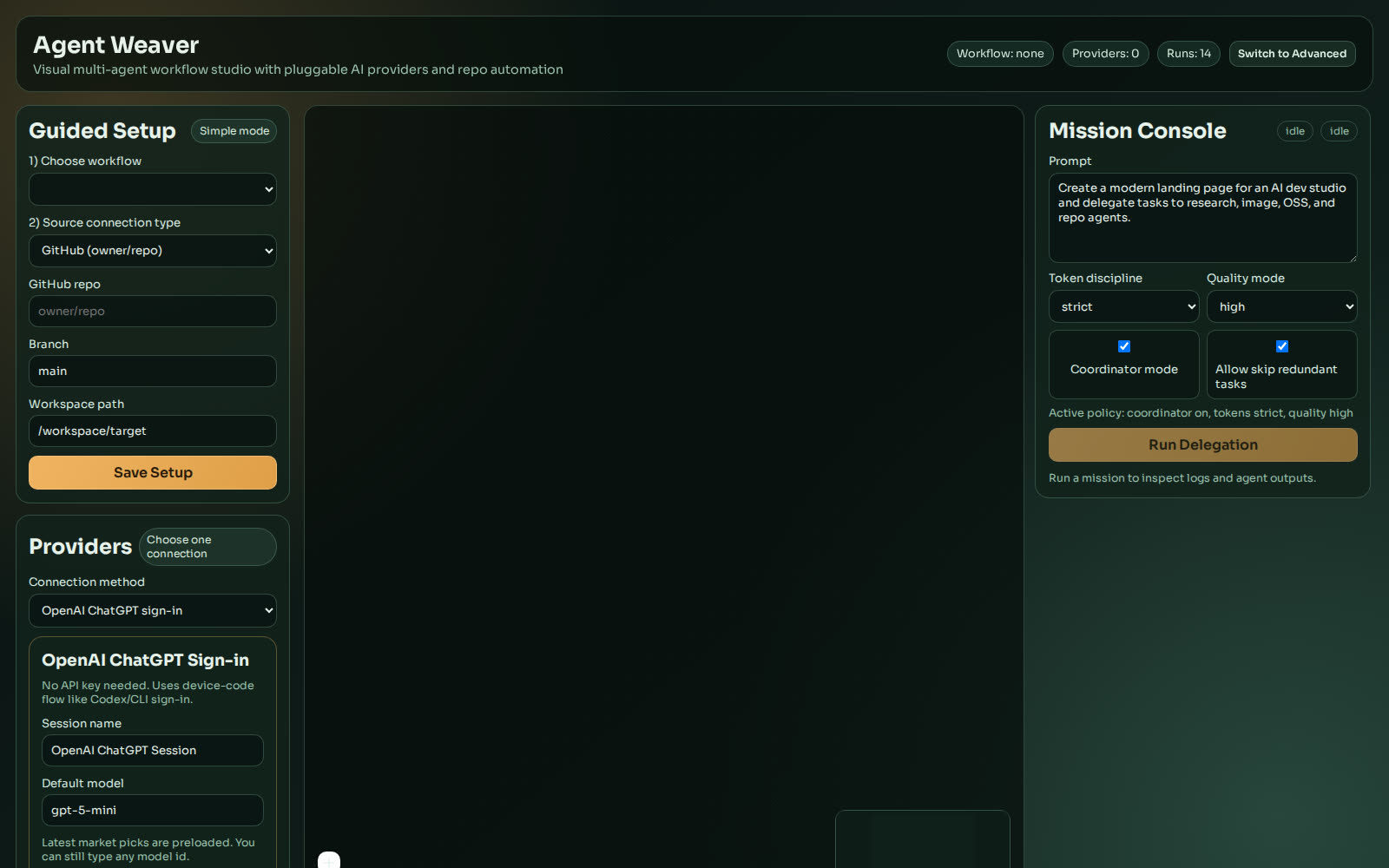The height and width of the screenshot is (868, 1389).
Task: Focus the GitHub repo input field
Action: 153,311
